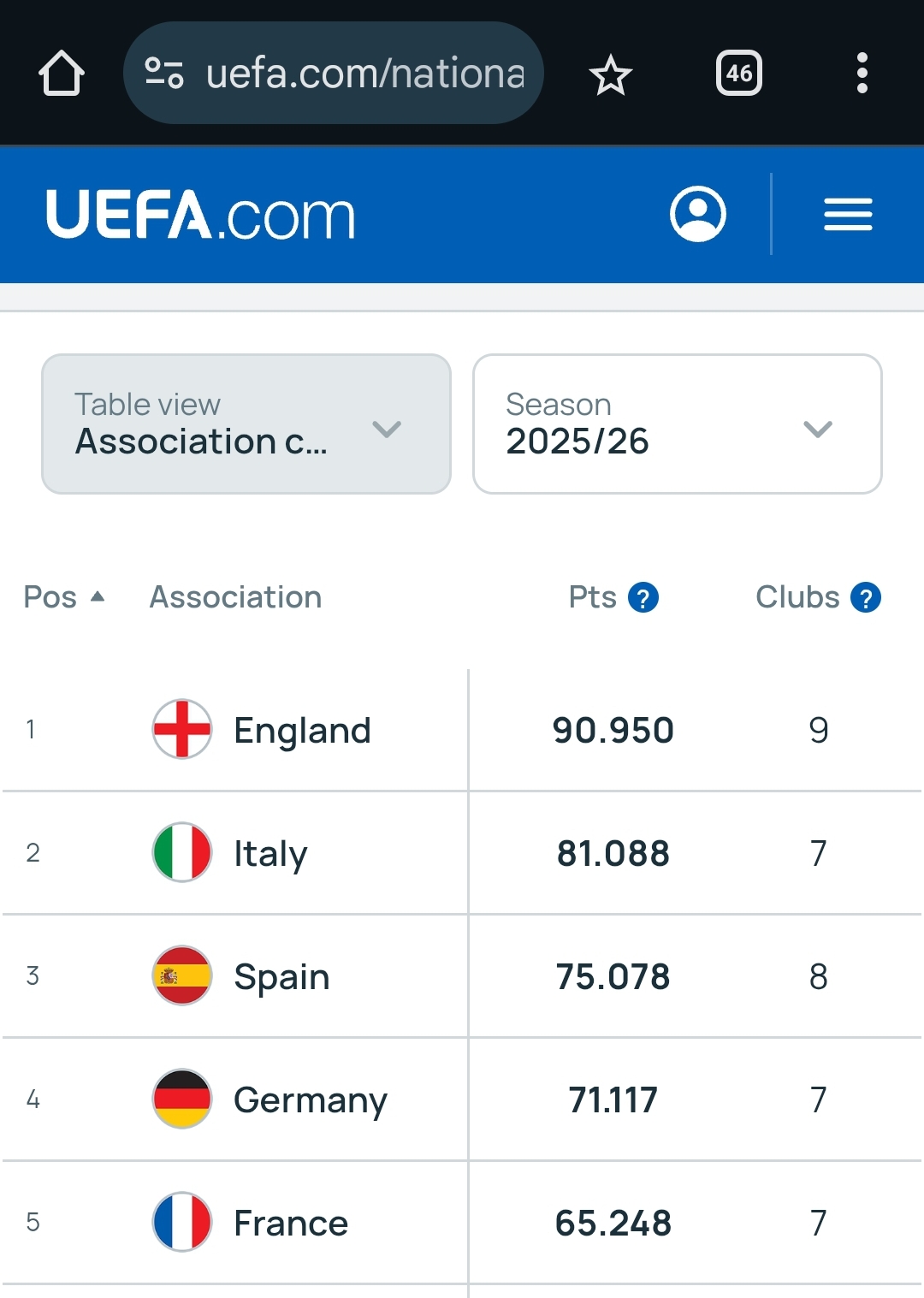The height and width of the screenshot is (1298, 924).
Task: Open the tab switcher showing 46 tabs
Action: 738,74
